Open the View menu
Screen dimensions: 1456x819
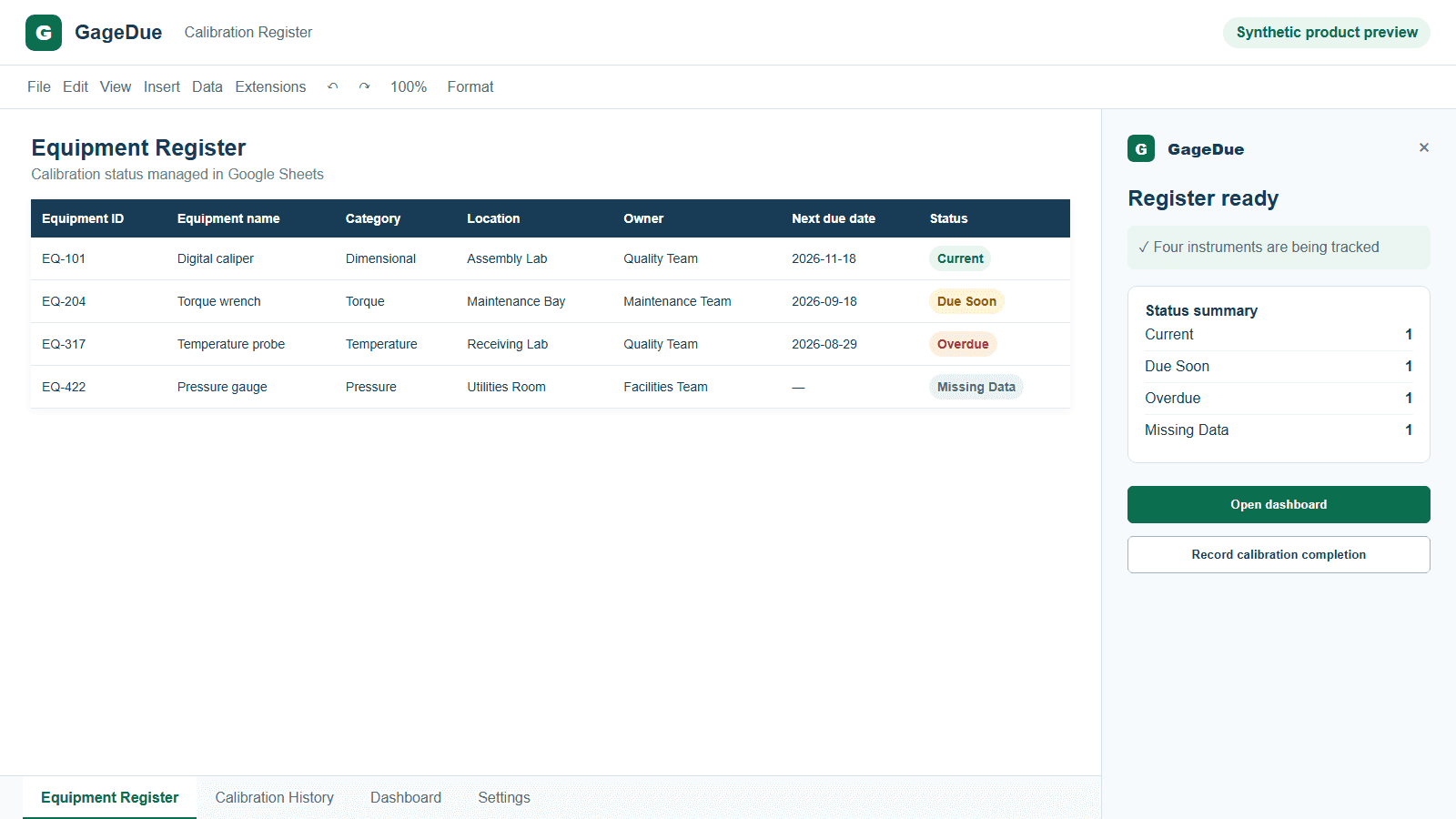[x=116, y=86]
